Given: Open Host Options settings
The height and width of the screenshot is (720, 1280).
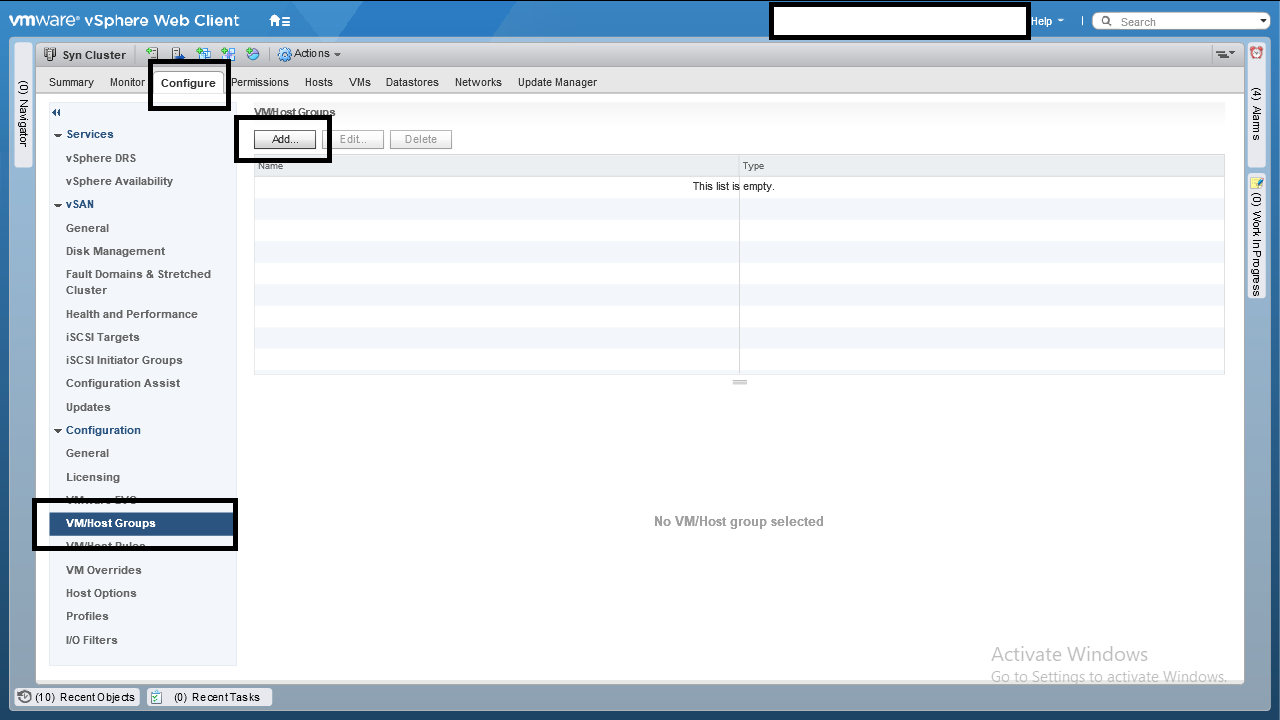Looking at the screenshot, I should click(x=101, y=593).
